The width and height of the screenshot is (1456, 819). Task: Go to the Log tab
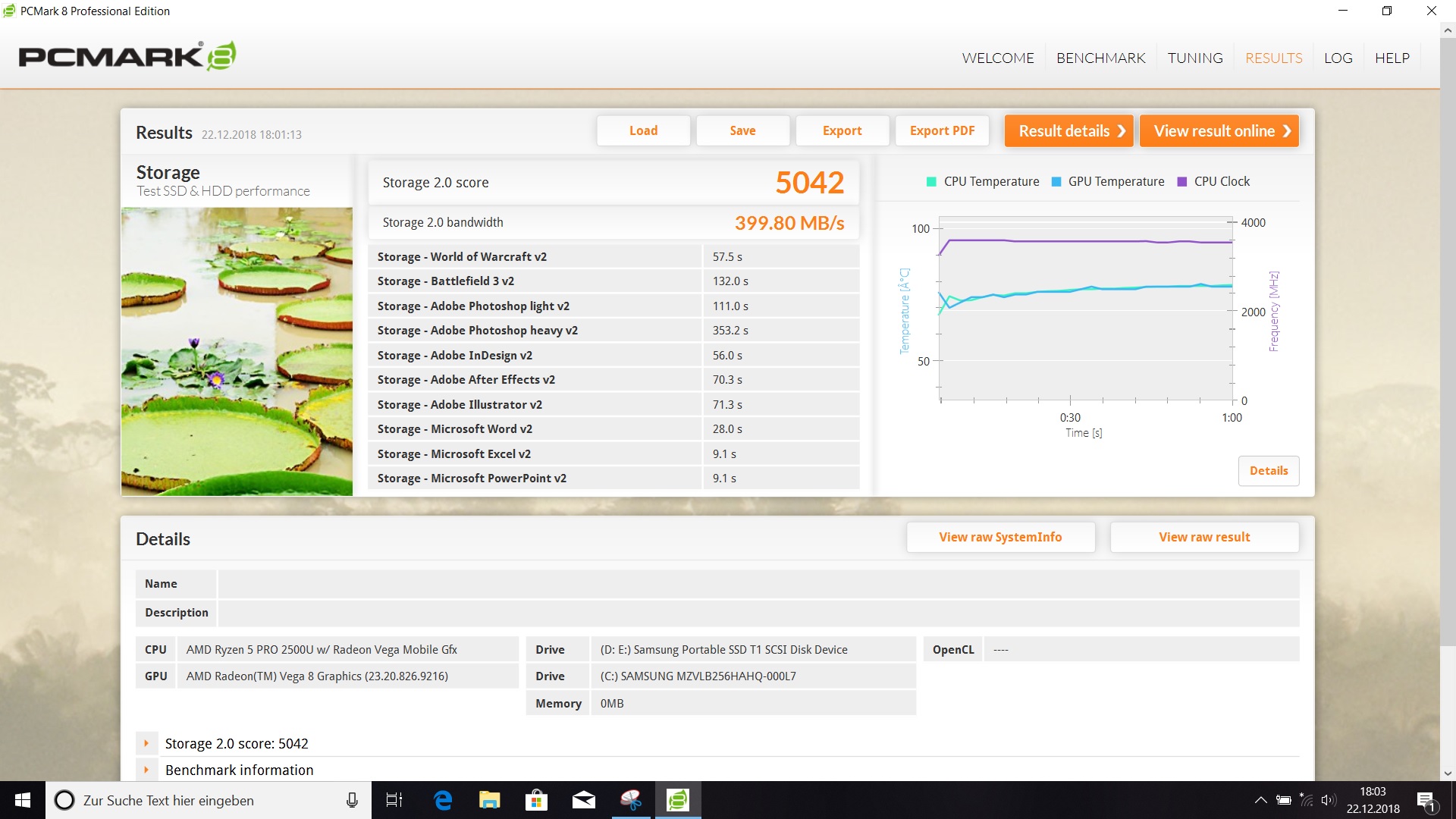click(x=1338, y=58)
